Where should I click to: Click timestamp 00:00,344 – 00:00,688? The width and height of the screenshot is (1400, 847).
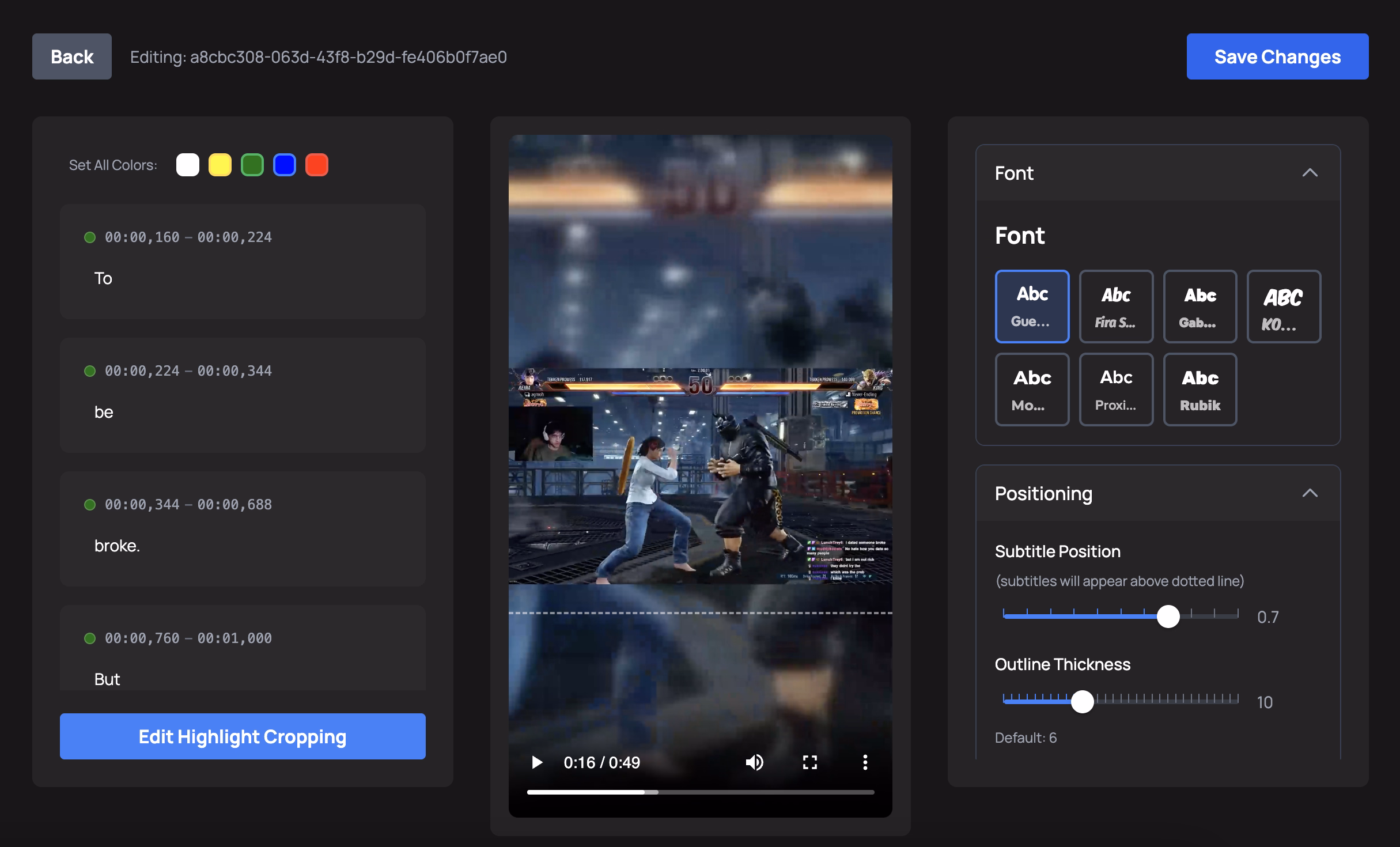click(188, 505)
